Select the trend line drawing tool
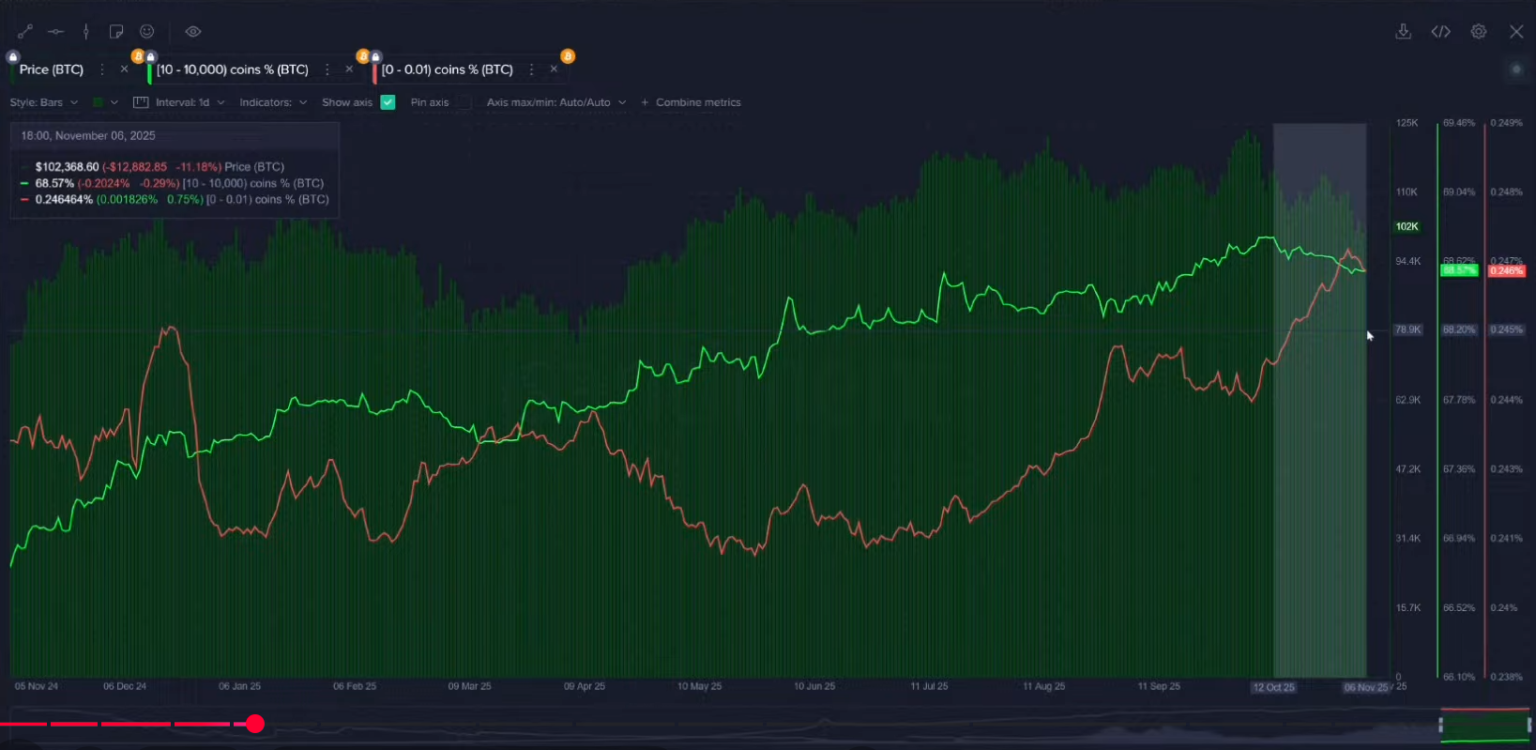Screen dimensions: 1536x750 click(x=25, y=31)
